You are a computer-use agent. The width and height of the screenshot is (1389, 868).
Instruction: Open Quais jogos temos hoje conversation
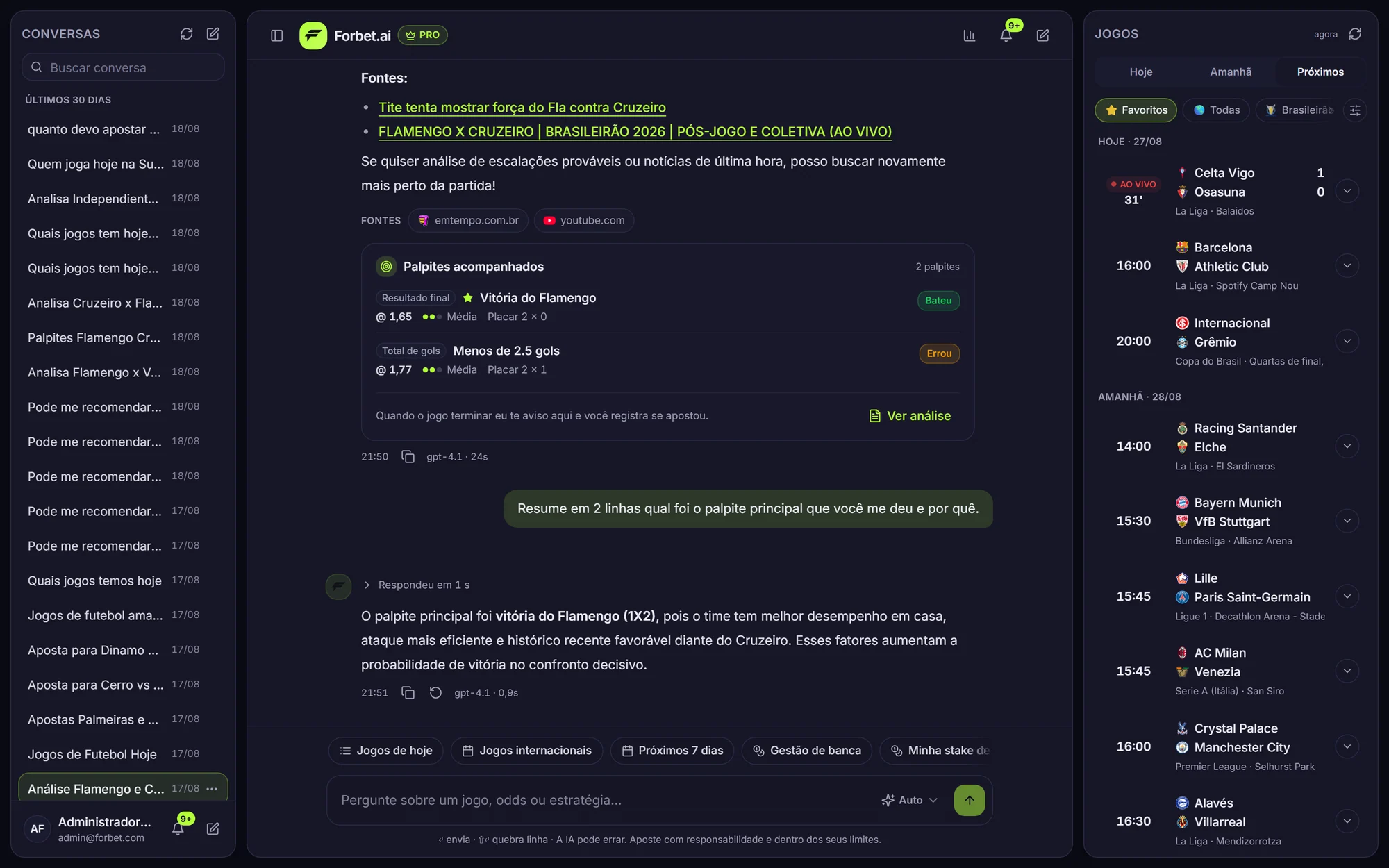(x=123, y=581)
